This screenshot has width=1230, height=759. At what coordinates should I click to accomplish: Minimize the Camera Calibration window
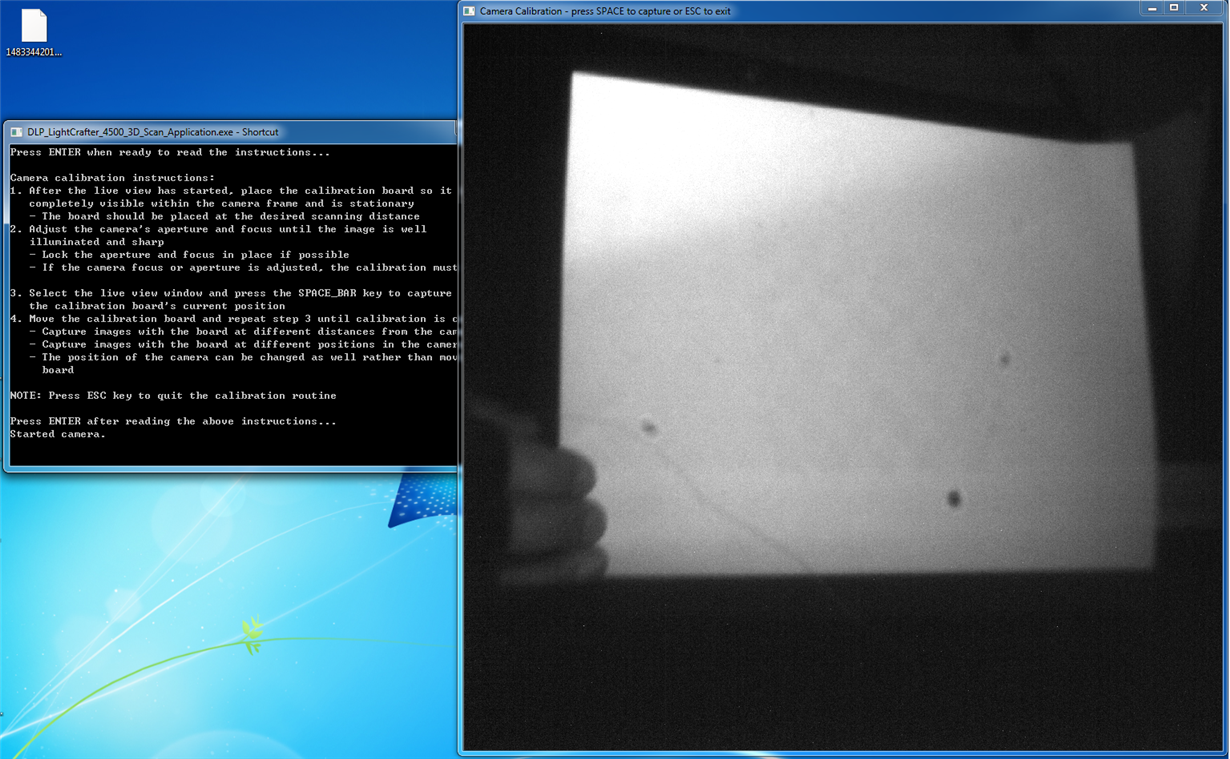point(1152,9)
